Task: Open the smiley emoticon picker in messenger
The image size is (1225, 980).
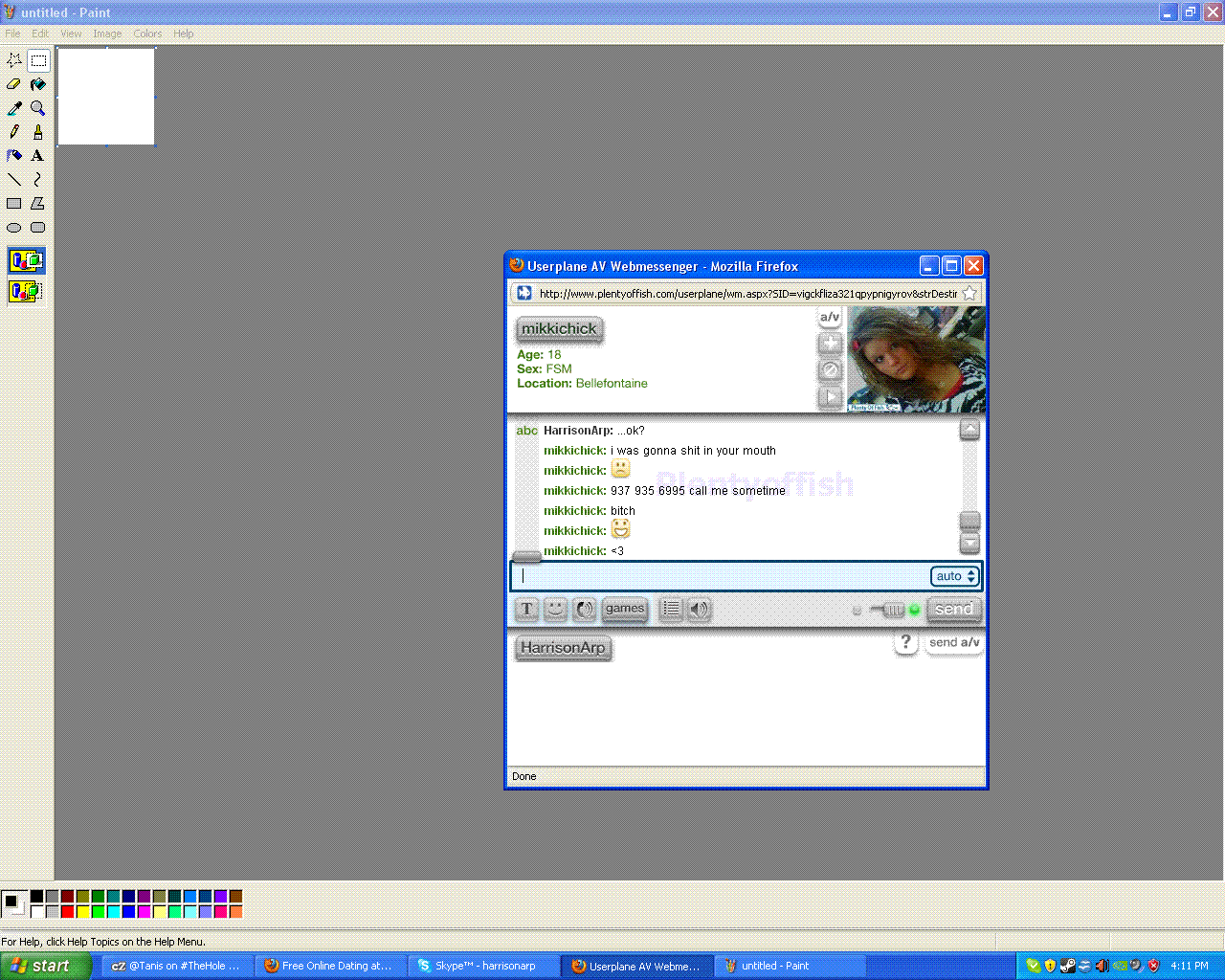Action: pos(556,609)
